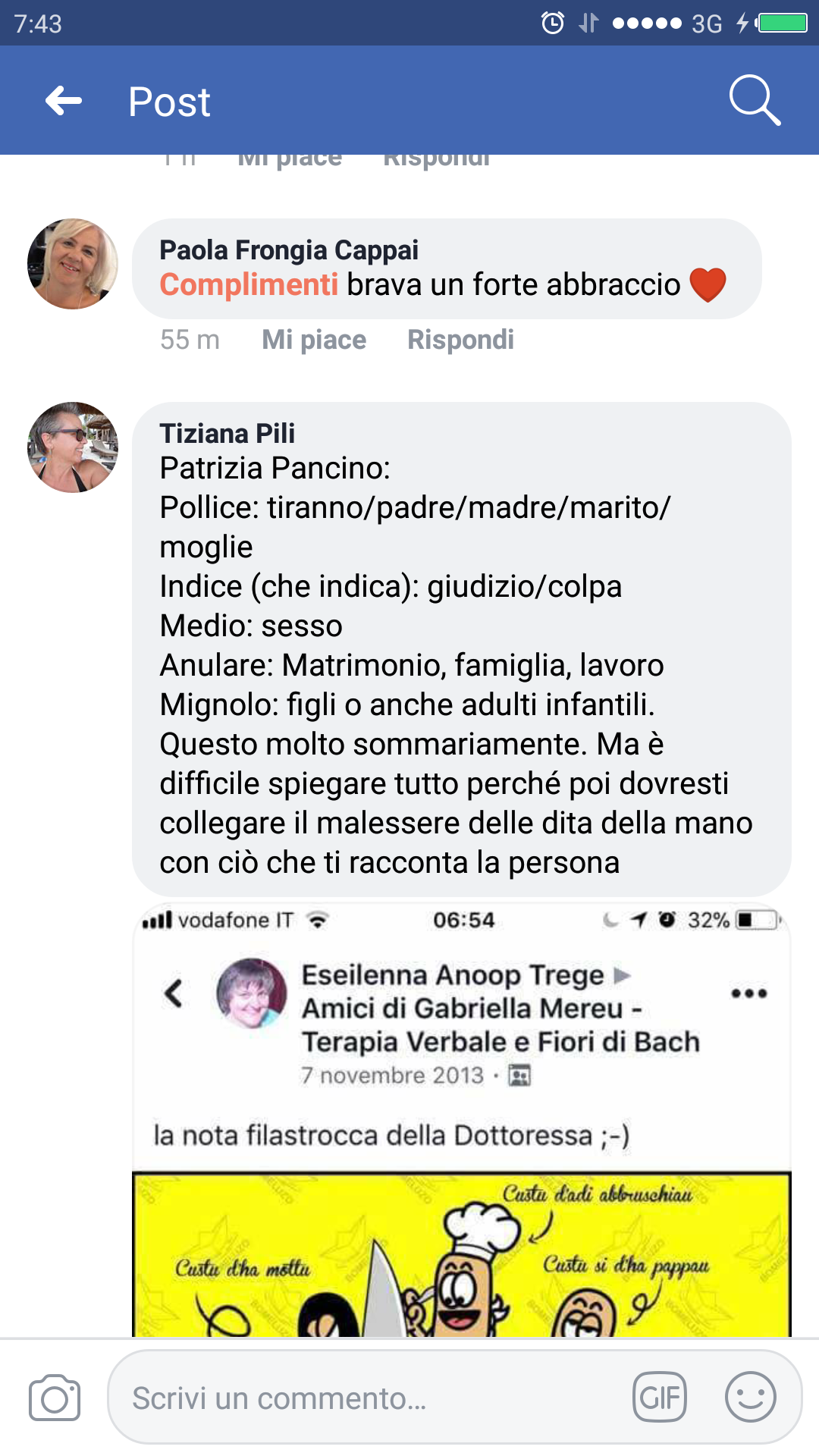The height and width of the screenshot is (1456, 819).
Task: Open the yellow cartoon image attachment
Action: [x=461, y=1255]
